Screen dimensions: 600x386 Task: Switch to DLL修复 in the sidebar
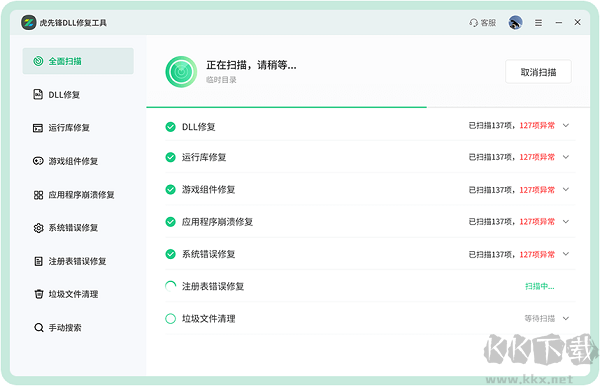pos(78,94)
